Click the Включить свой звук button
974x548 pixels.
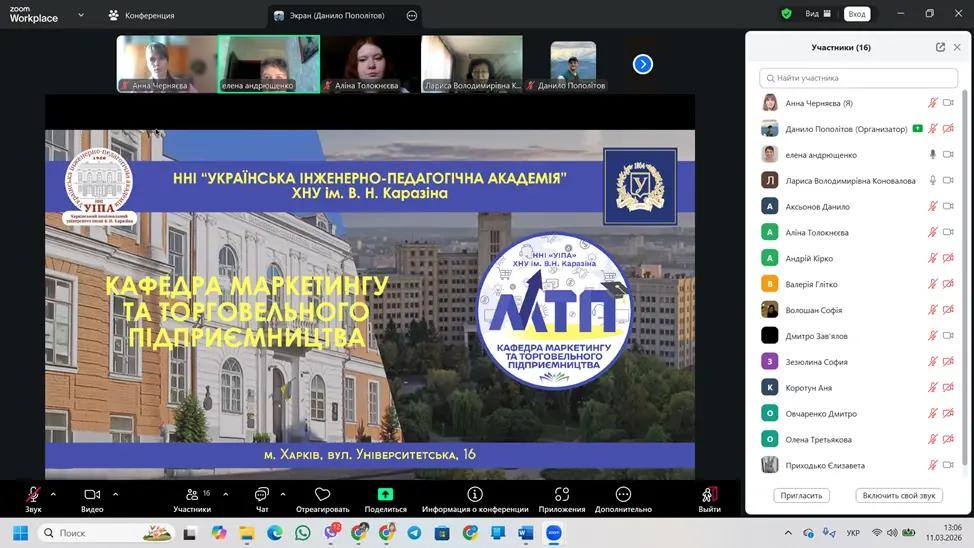tap(898, 495)
